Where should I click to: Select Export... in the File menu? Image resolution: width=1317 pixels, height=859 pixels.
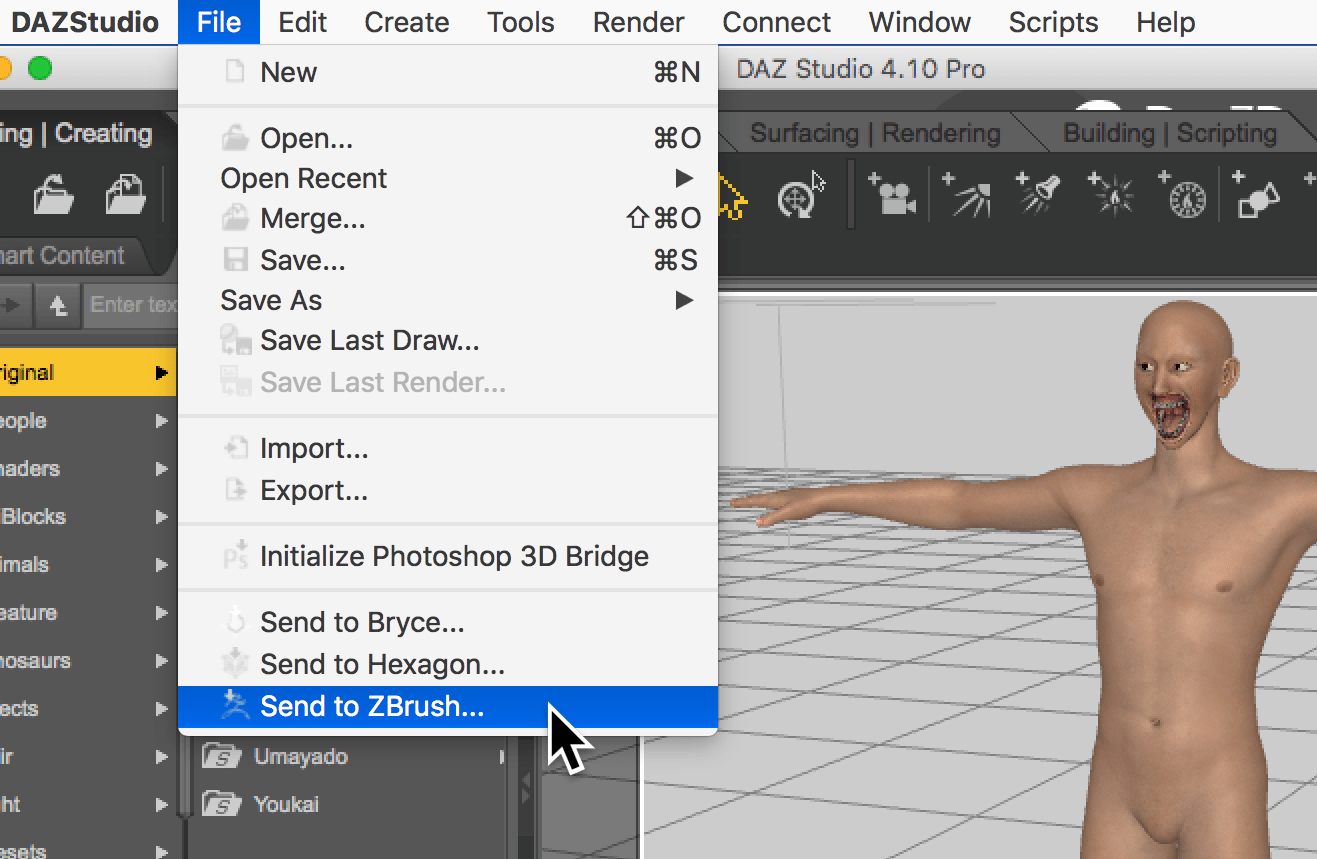[313, 491]
